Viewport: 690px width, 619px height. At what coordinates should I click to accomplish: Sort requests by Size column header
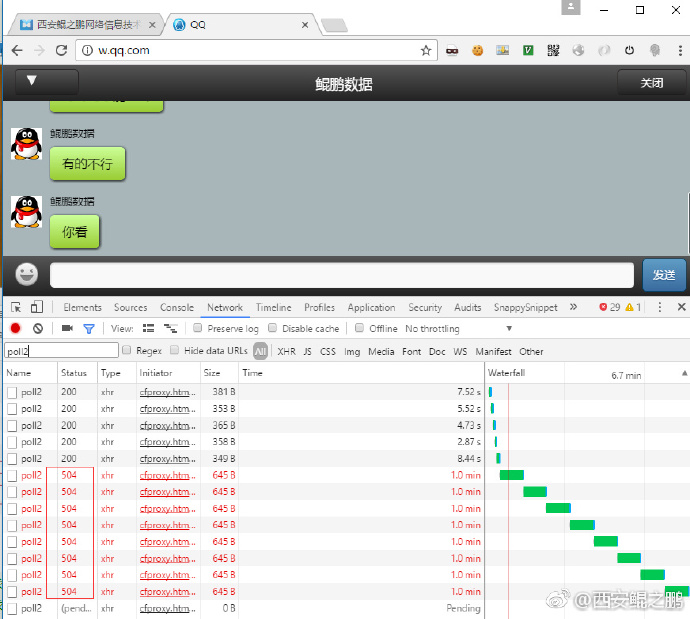tap(219, 373)
